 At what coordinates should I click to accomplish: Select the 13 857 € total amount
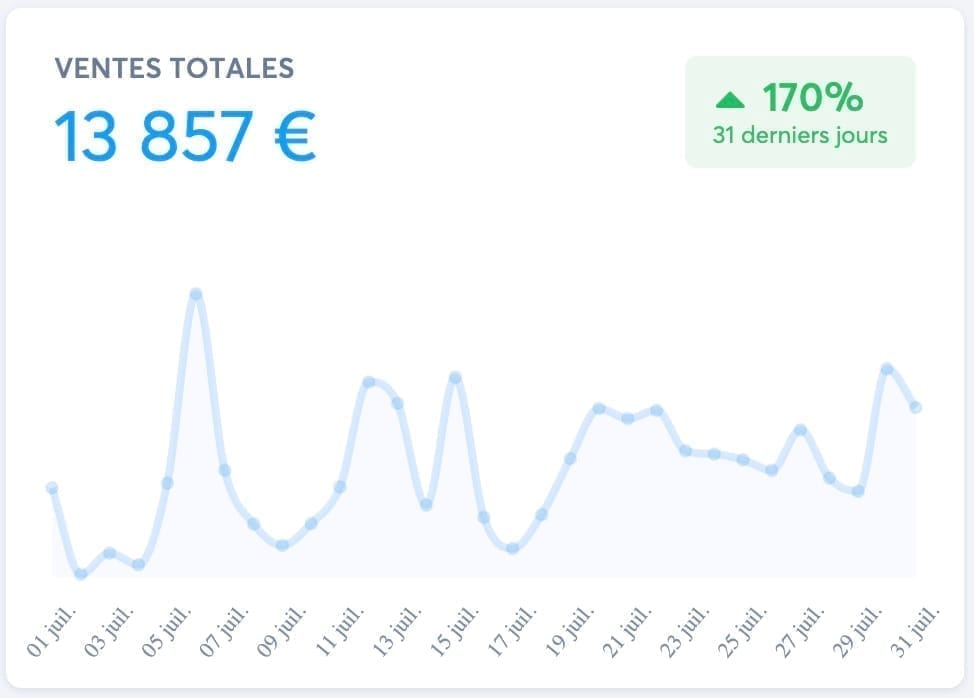pyautogui.click(x=185, y=136)
